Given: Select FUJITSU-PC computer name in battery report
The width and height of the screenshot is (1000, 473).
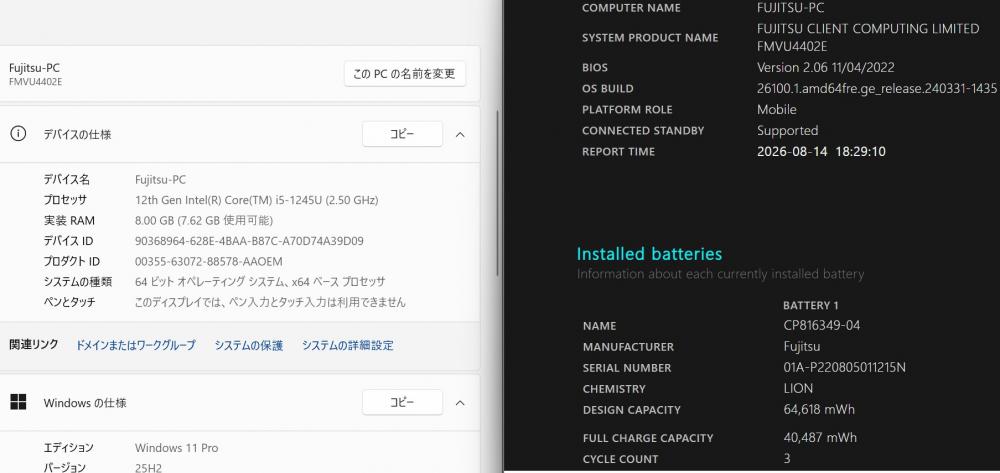Looking at the screenshot, I should tap(789, 8).
